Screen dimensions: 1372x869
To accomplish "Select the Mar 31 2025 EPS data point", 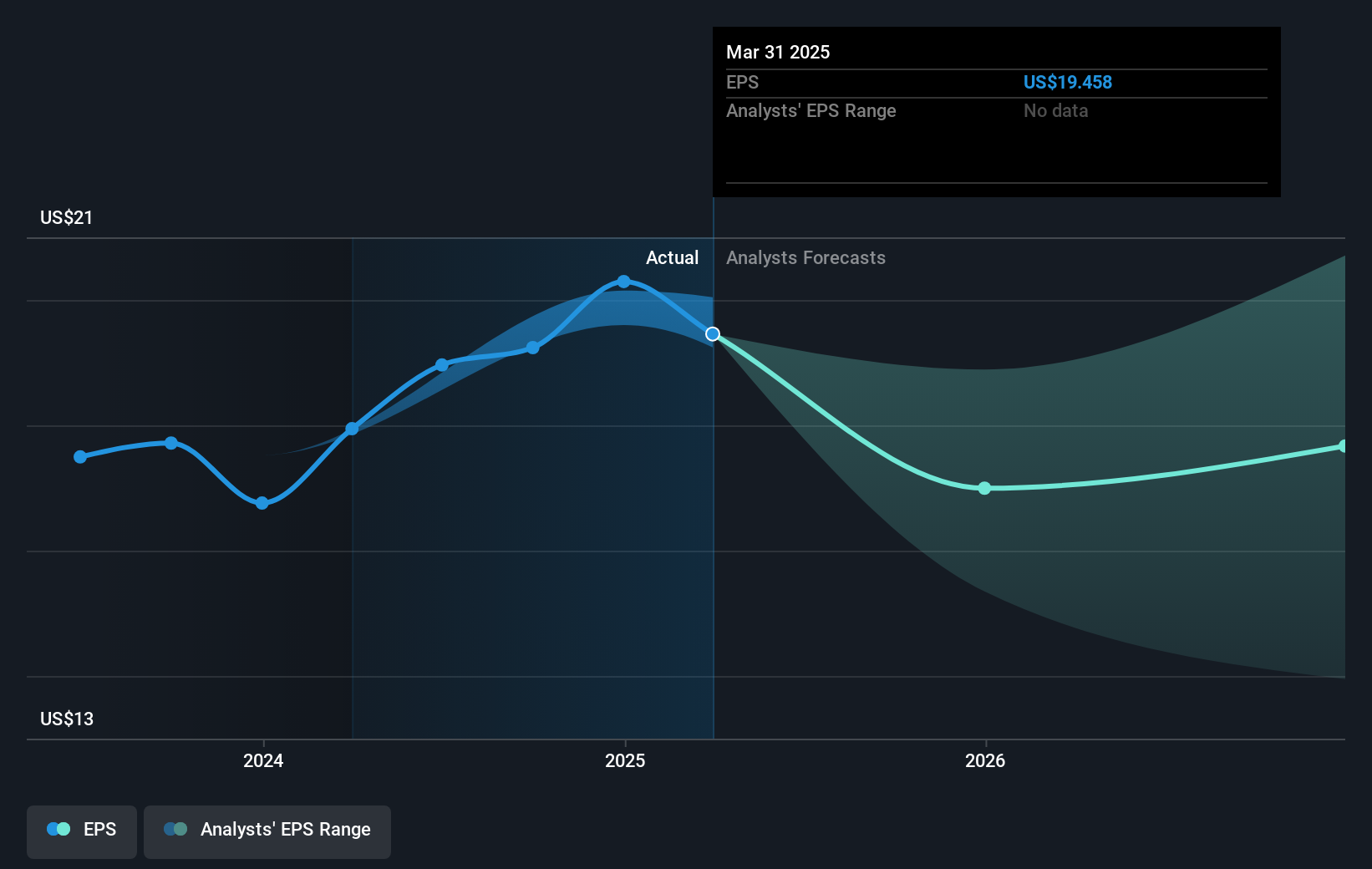I will tap(713, 334).
